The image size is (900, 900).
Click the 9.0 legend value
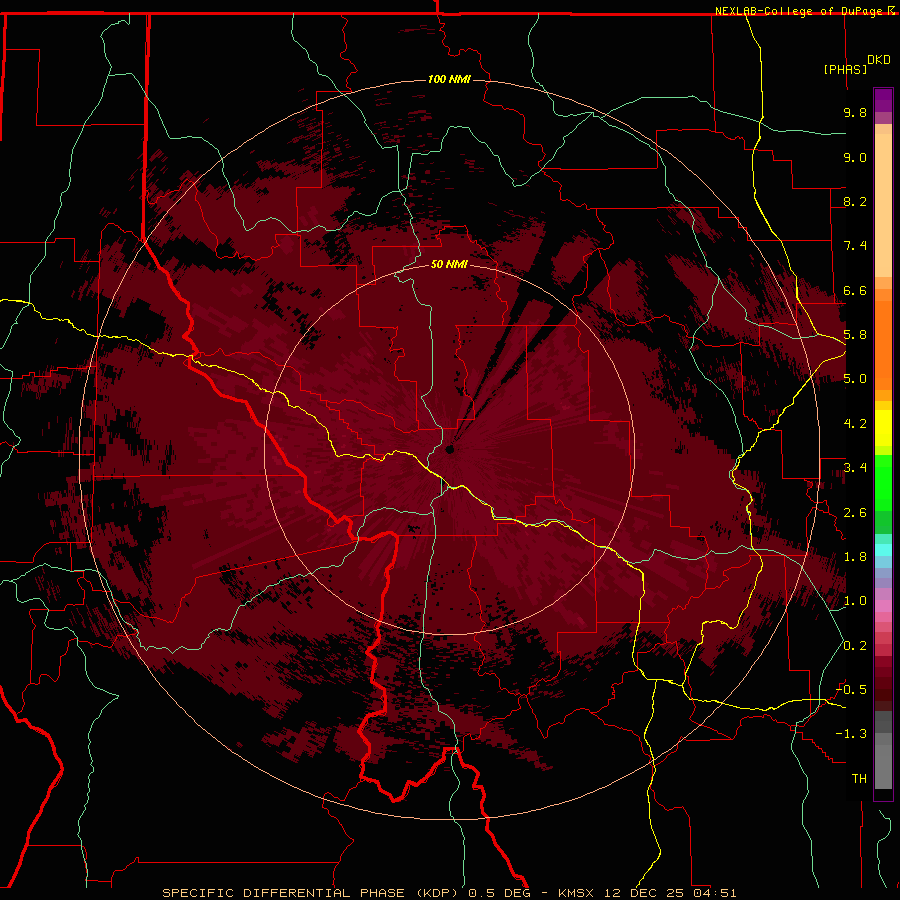tap(855, 157)
